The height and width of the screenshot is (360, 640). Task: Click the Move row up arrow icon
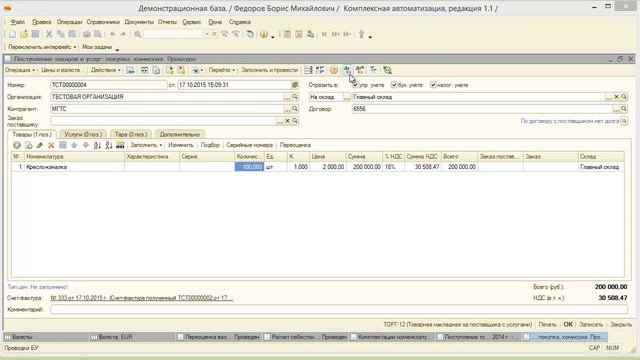(74, 145)
